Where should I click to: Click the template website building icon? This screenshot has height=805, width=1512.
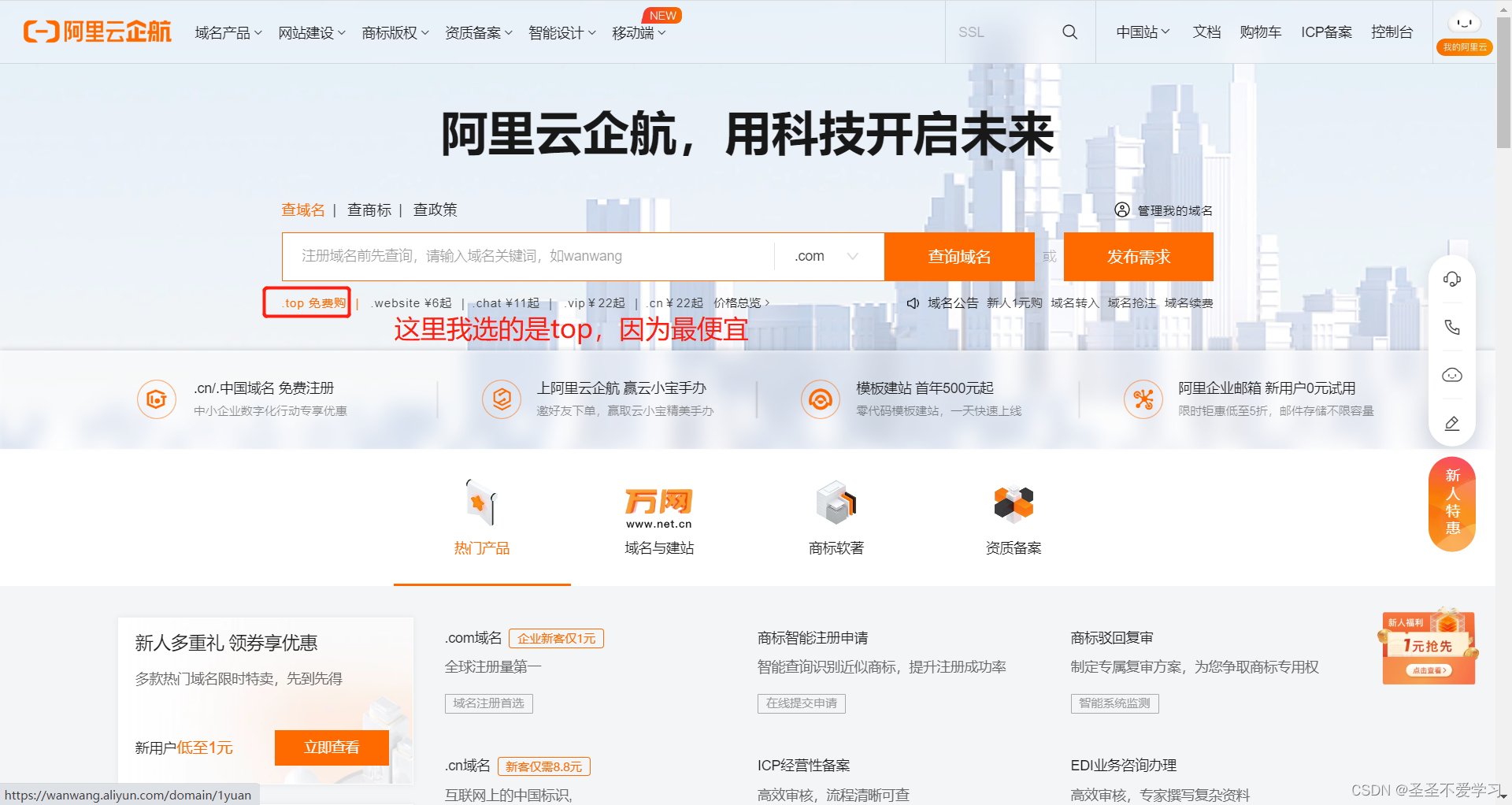point(821,399)
